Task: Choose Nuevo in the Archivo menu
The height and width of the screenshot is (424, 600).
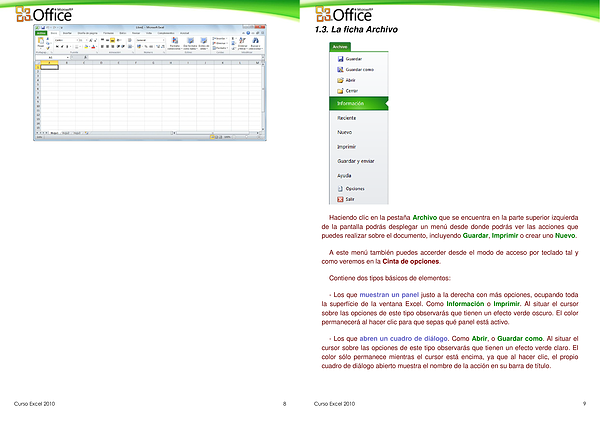Action: click(x=344, y=132)
